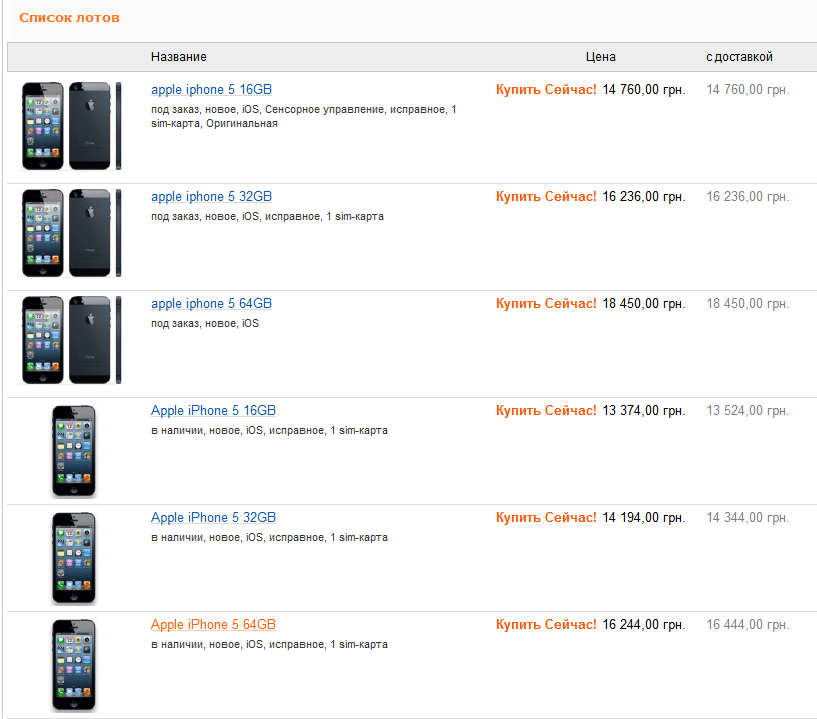This screenshot has height=719, width=817.
Task: Click the photo of the 16 236,00 грн. iPhone
Action: 71,233
